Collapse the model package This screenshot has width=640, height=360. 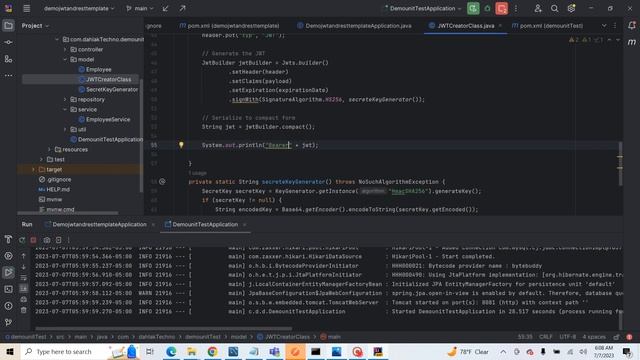[65, 59]
